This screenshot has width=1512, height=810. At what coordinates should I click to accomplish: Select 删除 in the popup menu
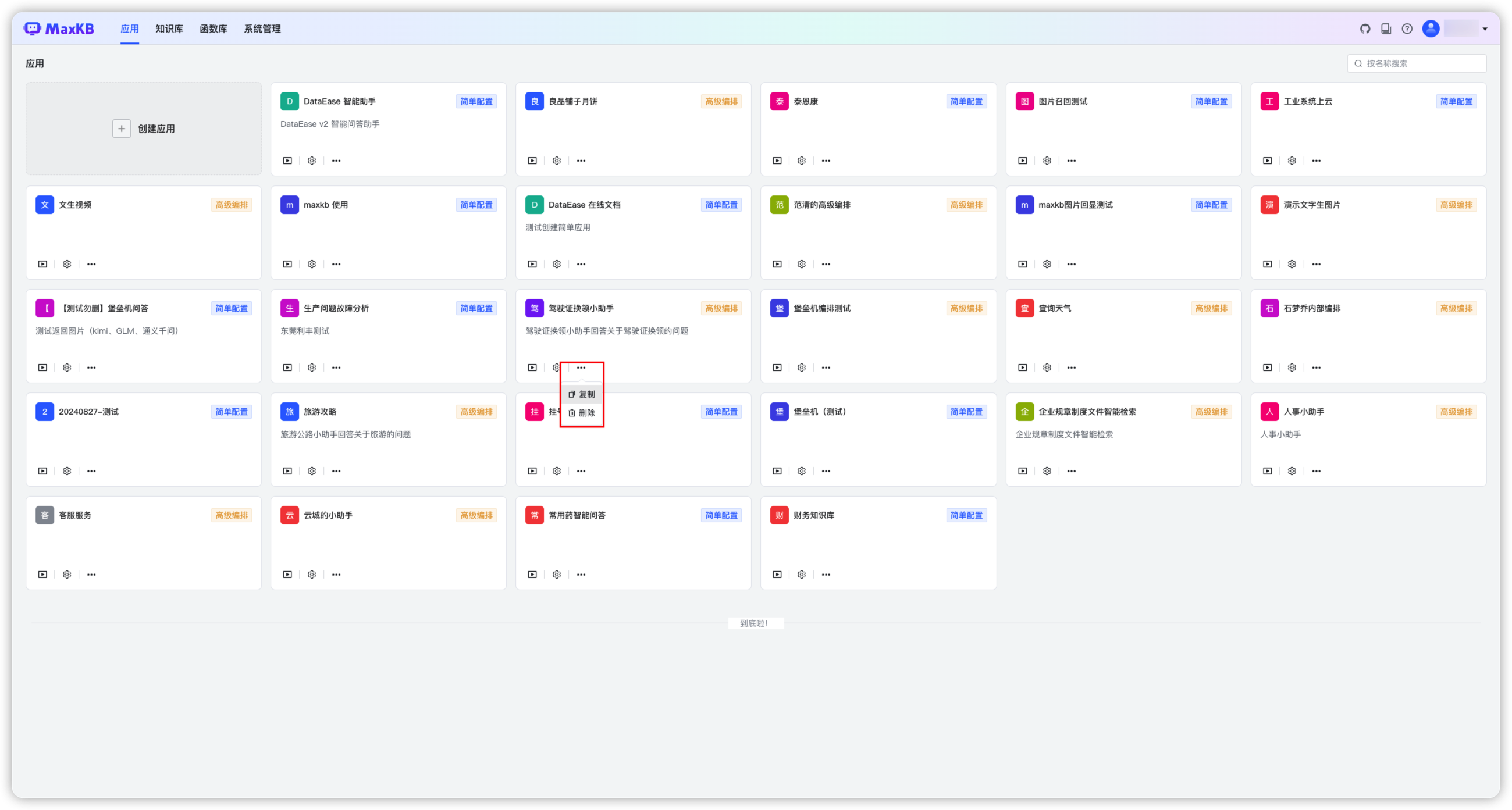tap(582, 413)
